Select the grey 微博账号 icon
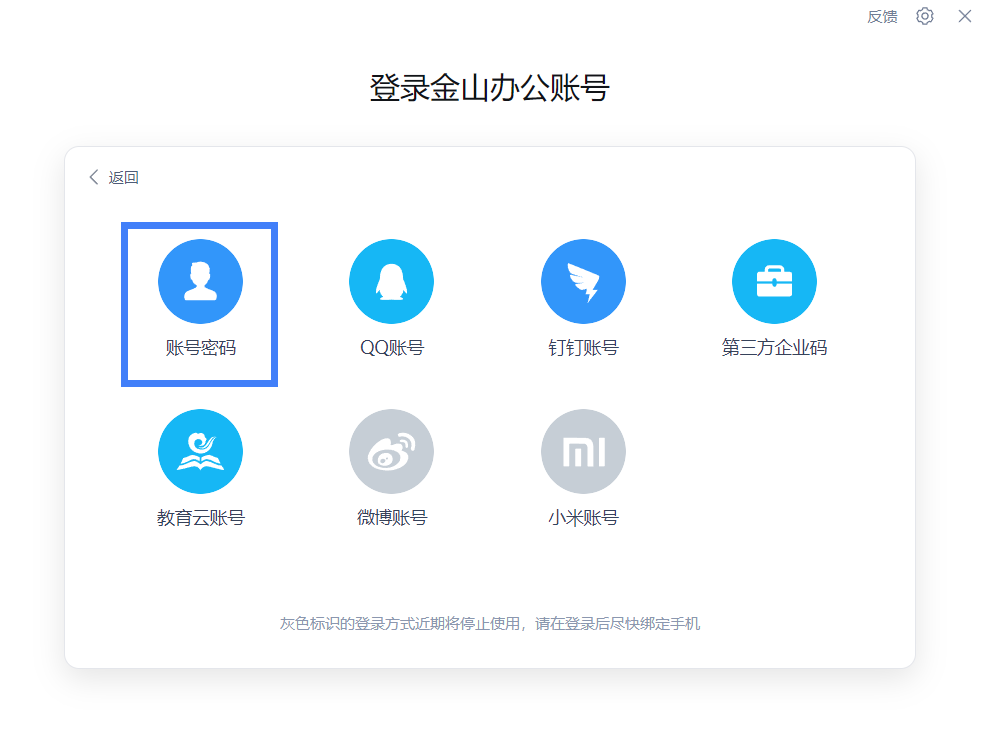Image resolution: width=981 pixels, height=734 pixels. coord(392,452)
